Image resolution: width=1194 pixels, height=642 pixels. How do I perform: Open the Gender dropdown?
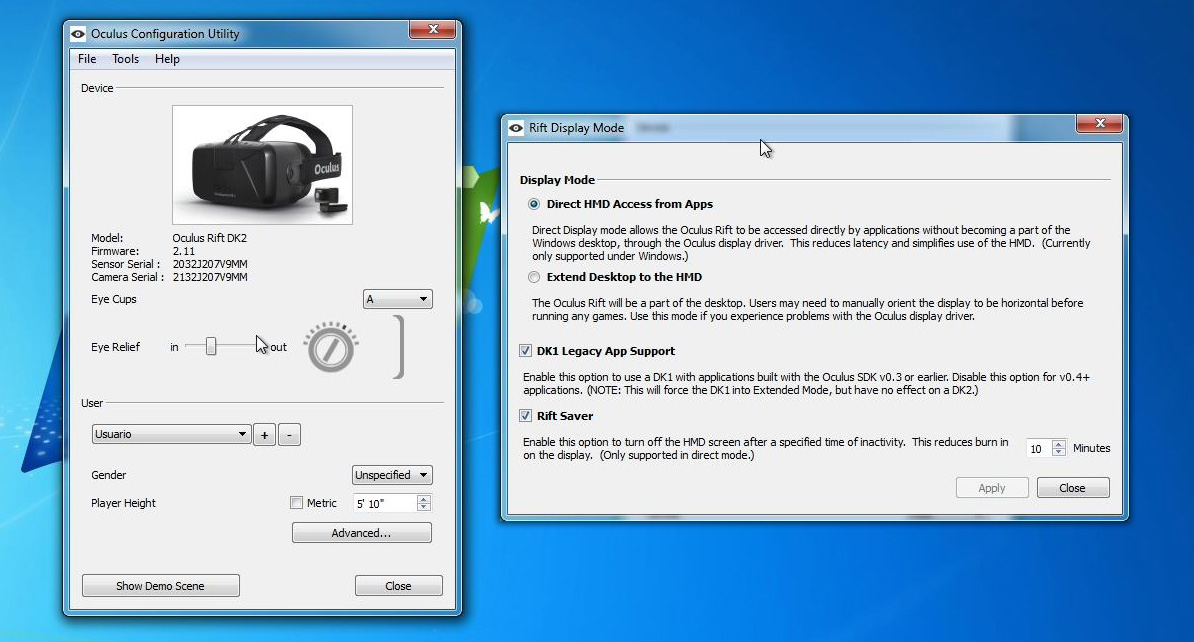tap(392, 475)
